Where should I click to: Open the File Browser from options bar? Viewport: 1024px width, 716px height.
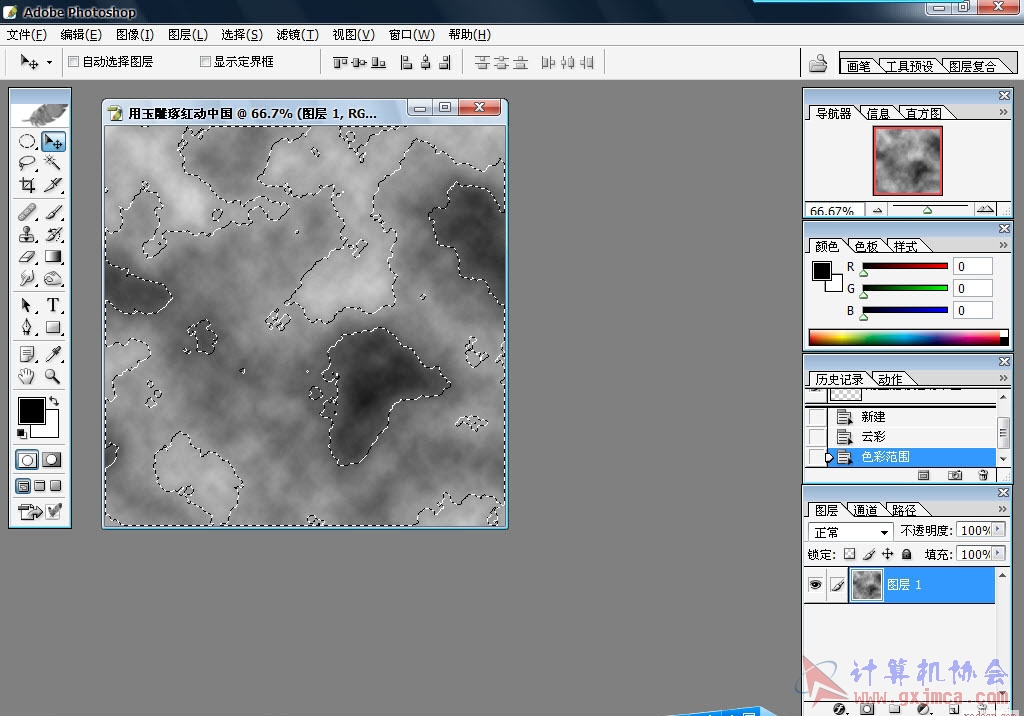818,63
